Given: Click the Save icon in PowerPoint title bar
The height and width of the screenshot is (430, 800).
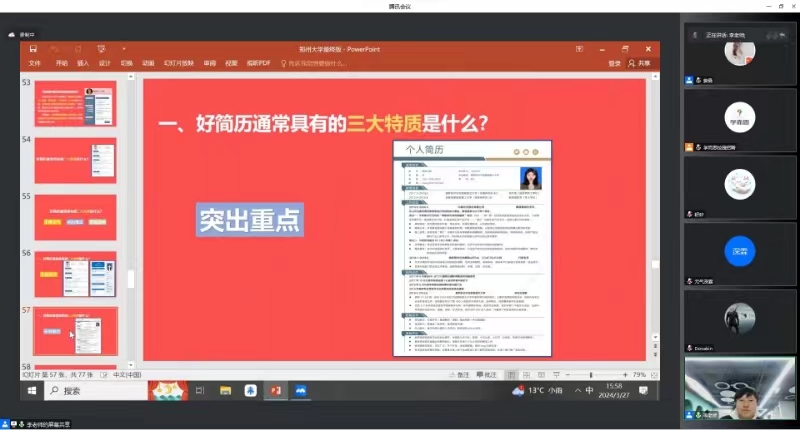Looking at the screenshot, I should (33, 48).
